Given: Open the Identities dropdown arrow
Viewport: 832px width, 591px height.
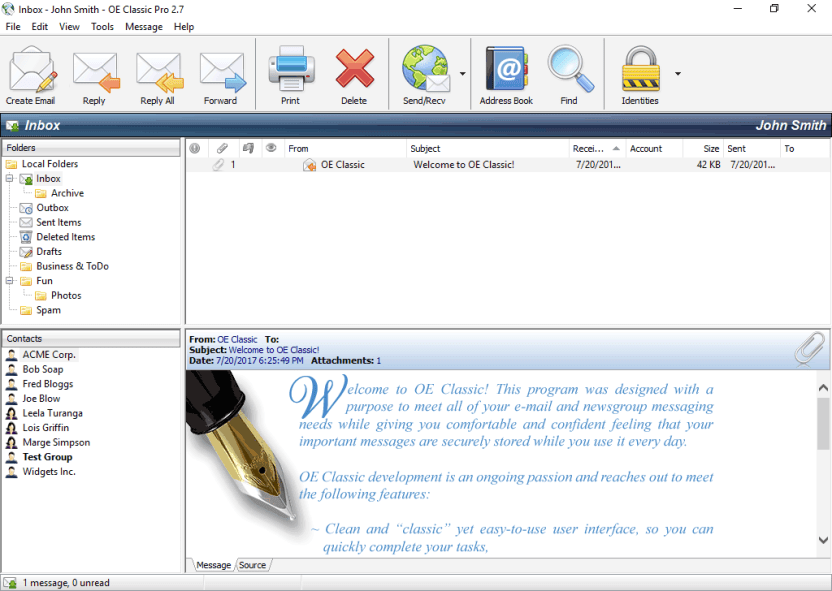Looking at the screenshot, I should 678,74.
